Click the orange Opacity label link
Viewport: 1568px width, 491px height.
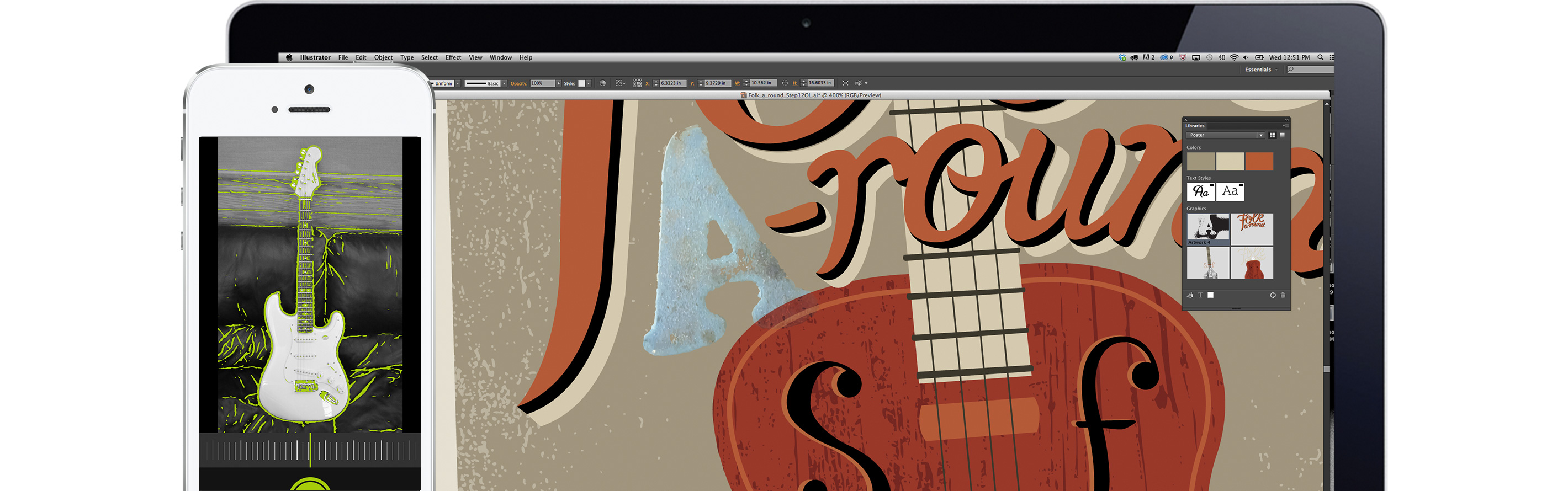(x=518, y=83)
